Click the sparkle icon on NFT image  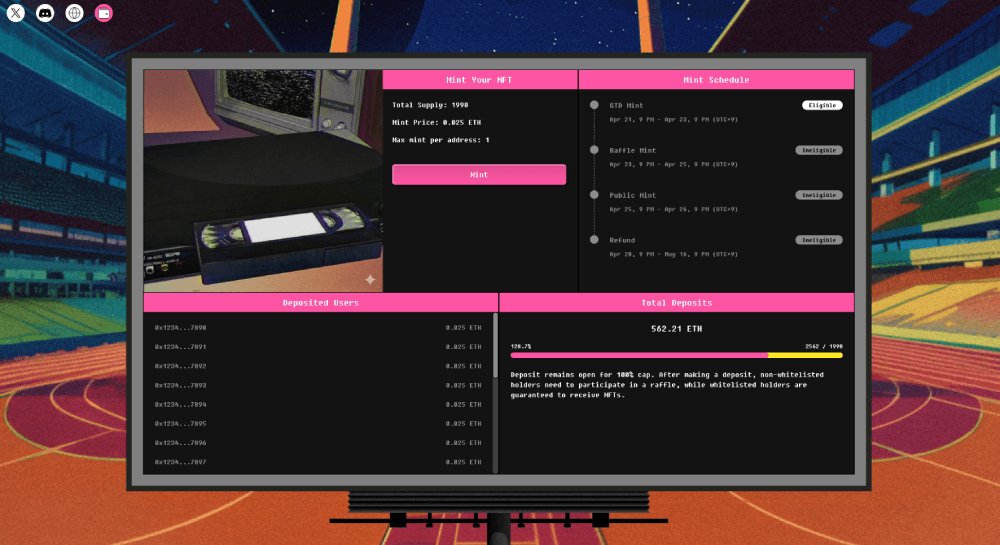(x=370, y=280)
